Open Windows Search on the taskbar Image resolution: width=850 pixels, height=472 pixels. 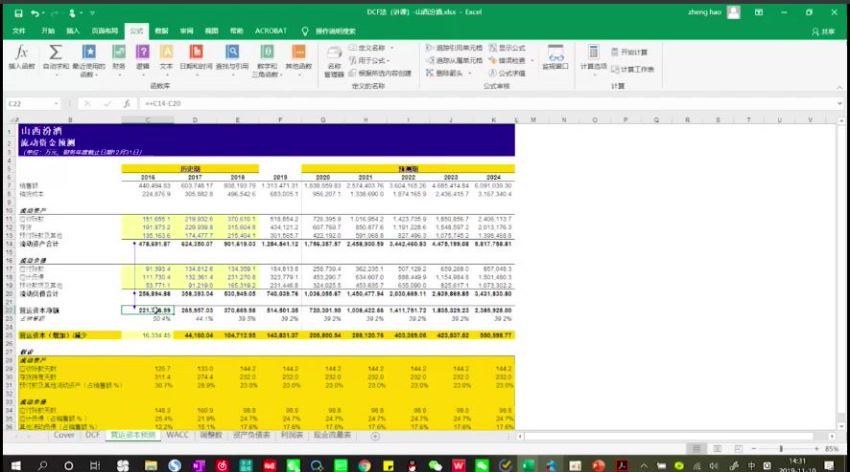coord(42,465)
